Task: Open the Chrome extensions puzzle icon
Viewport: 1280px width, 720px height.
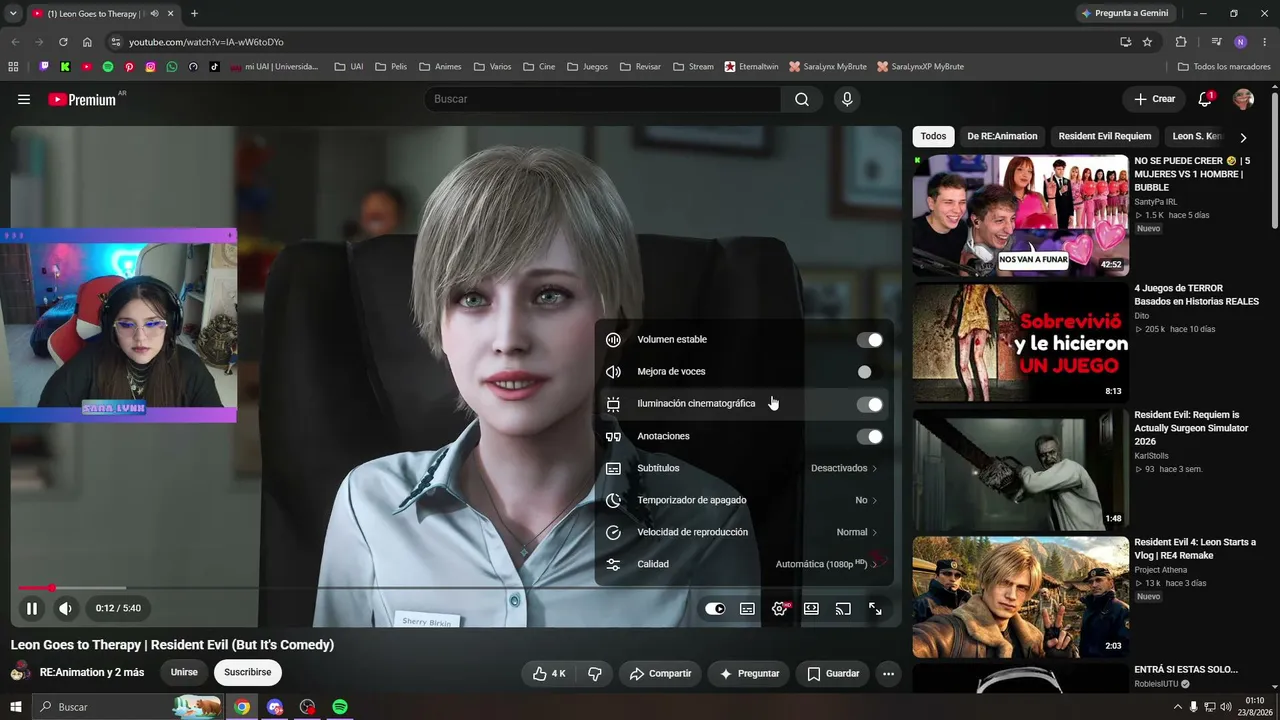Action: coord(1181,42)
